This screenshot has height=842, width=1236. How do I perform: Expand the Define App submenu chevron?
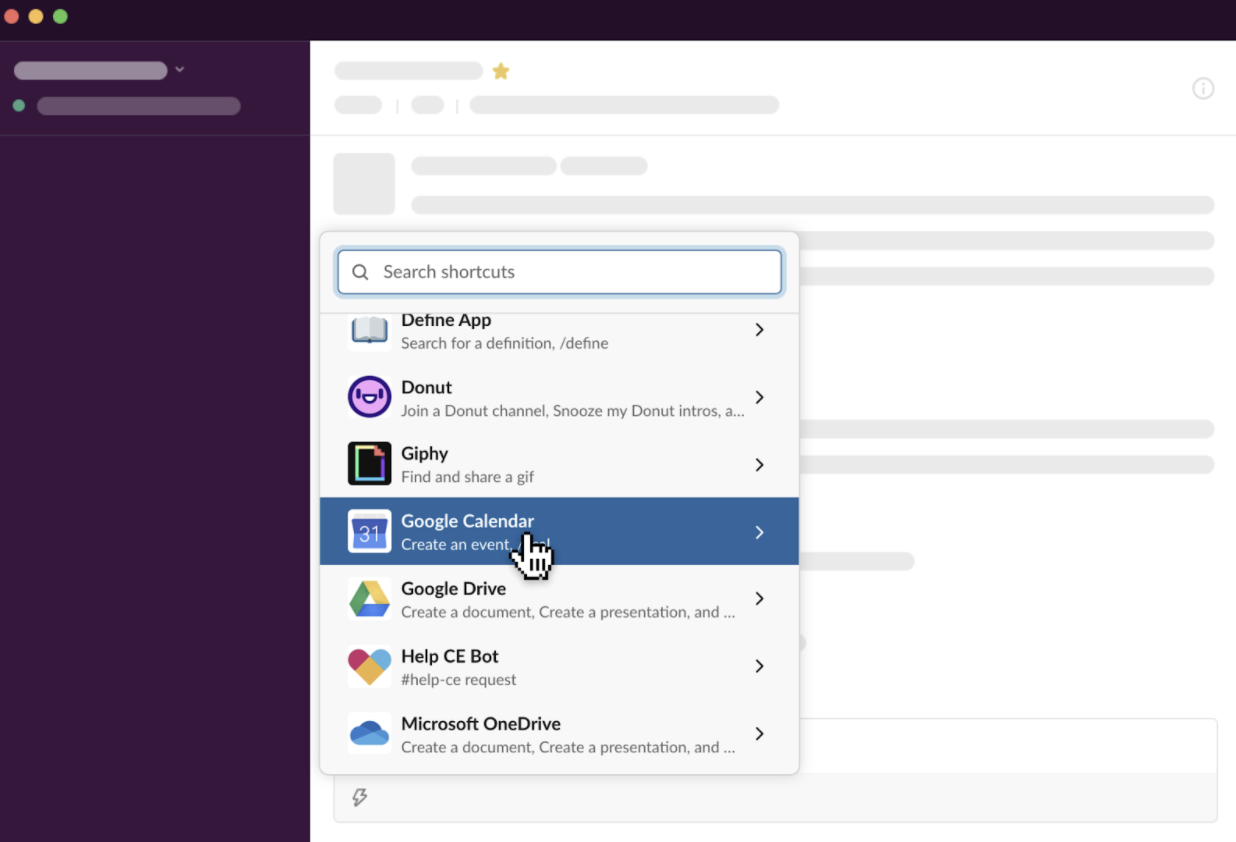click(x=759, y=330)
